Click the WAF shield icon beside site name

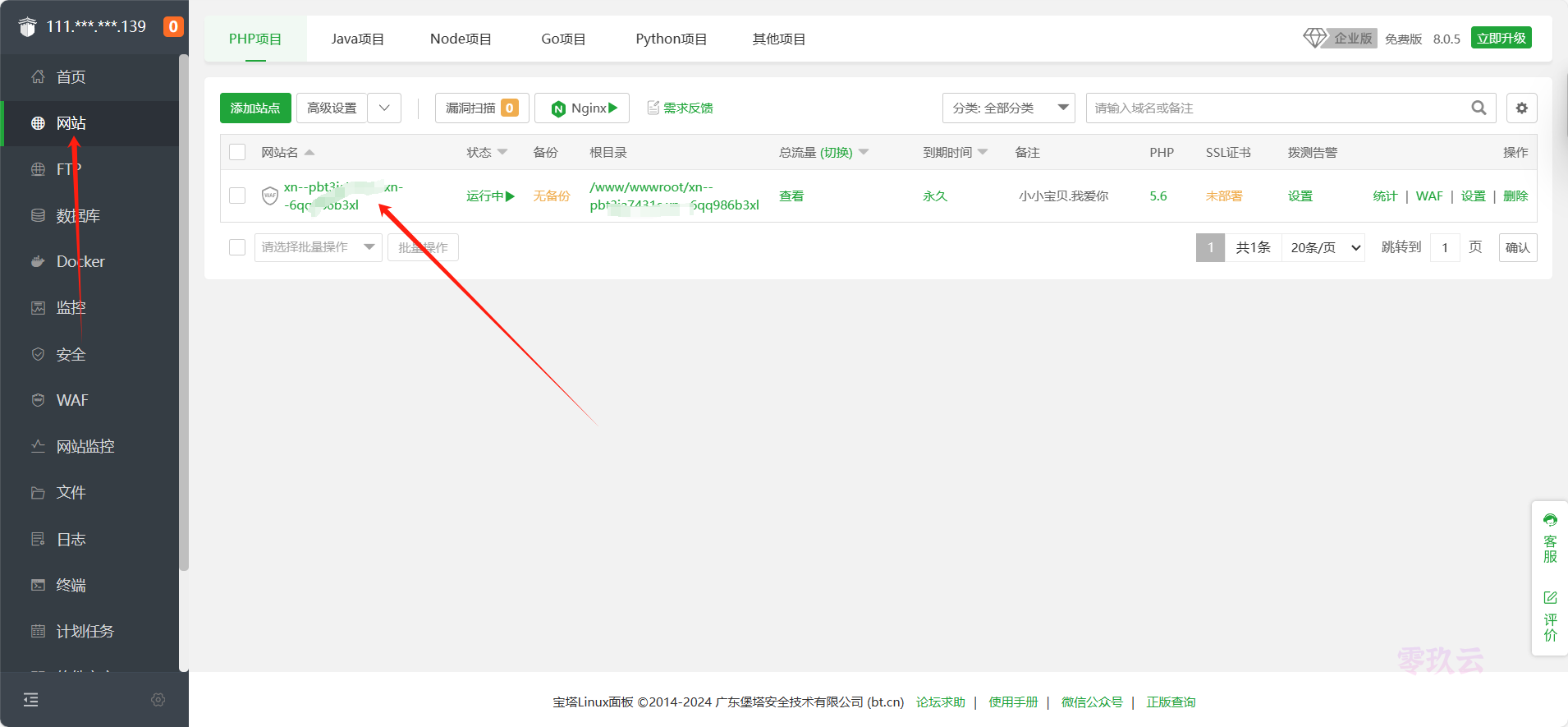270,196
